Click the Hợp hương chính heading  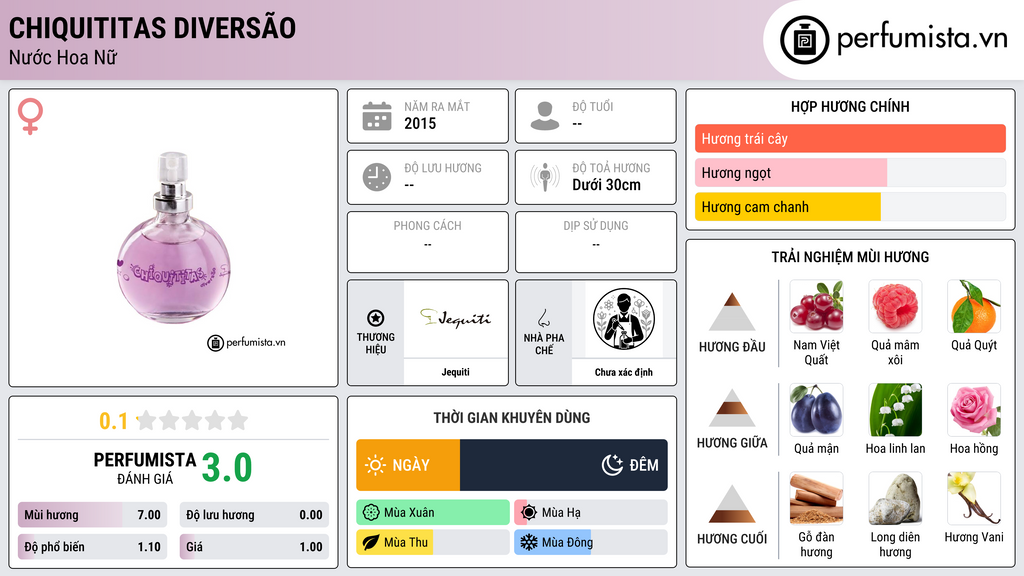click(850, 106)
